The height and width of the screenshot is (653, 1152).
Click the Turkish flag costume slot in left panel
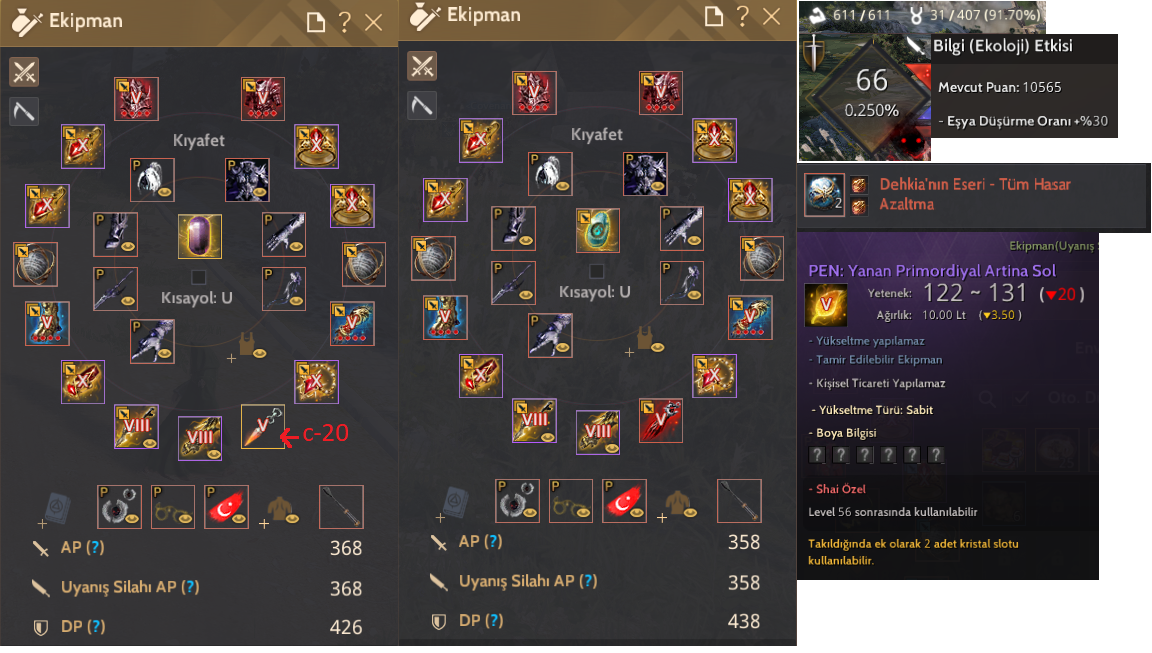click(226, 507)
